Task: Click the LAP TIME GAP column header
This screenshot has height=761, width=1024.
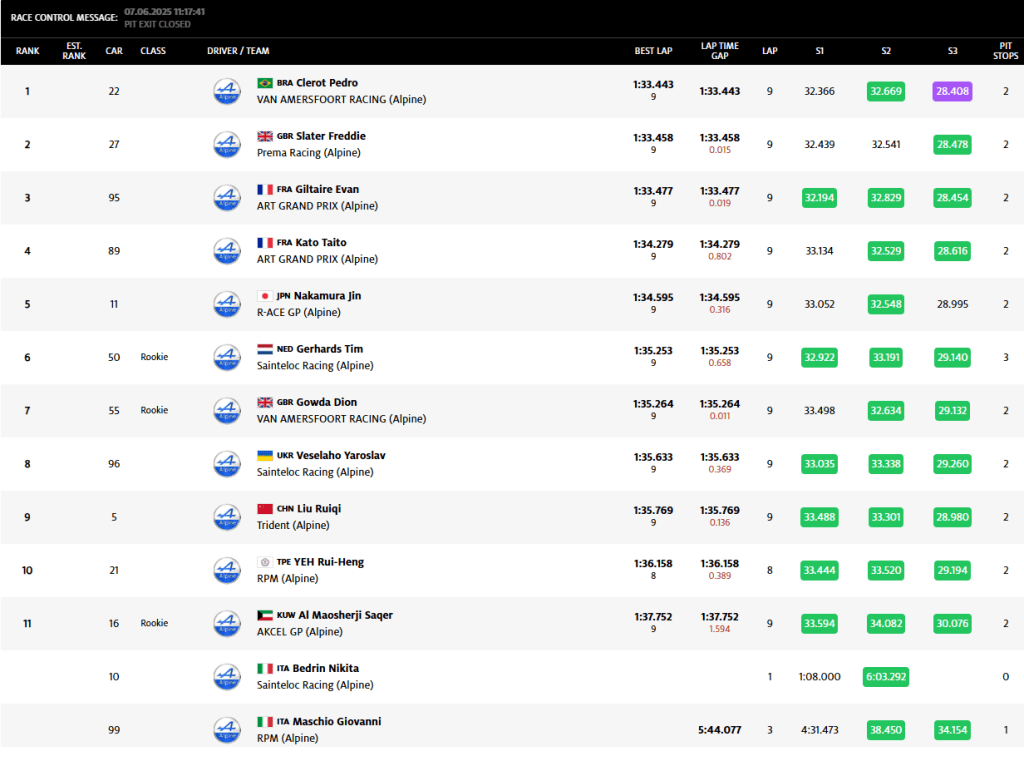Action: click(720, 51)
